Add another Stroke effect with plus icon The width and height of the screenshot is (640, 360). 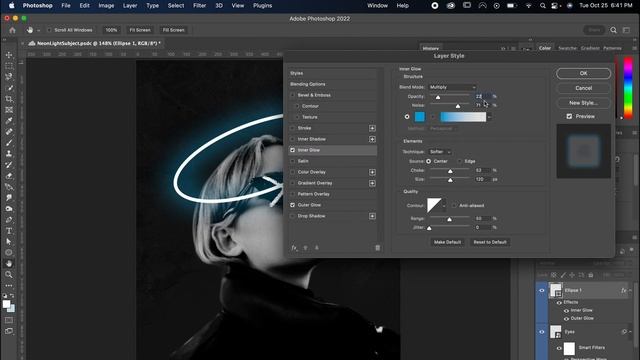pos(372,128)
